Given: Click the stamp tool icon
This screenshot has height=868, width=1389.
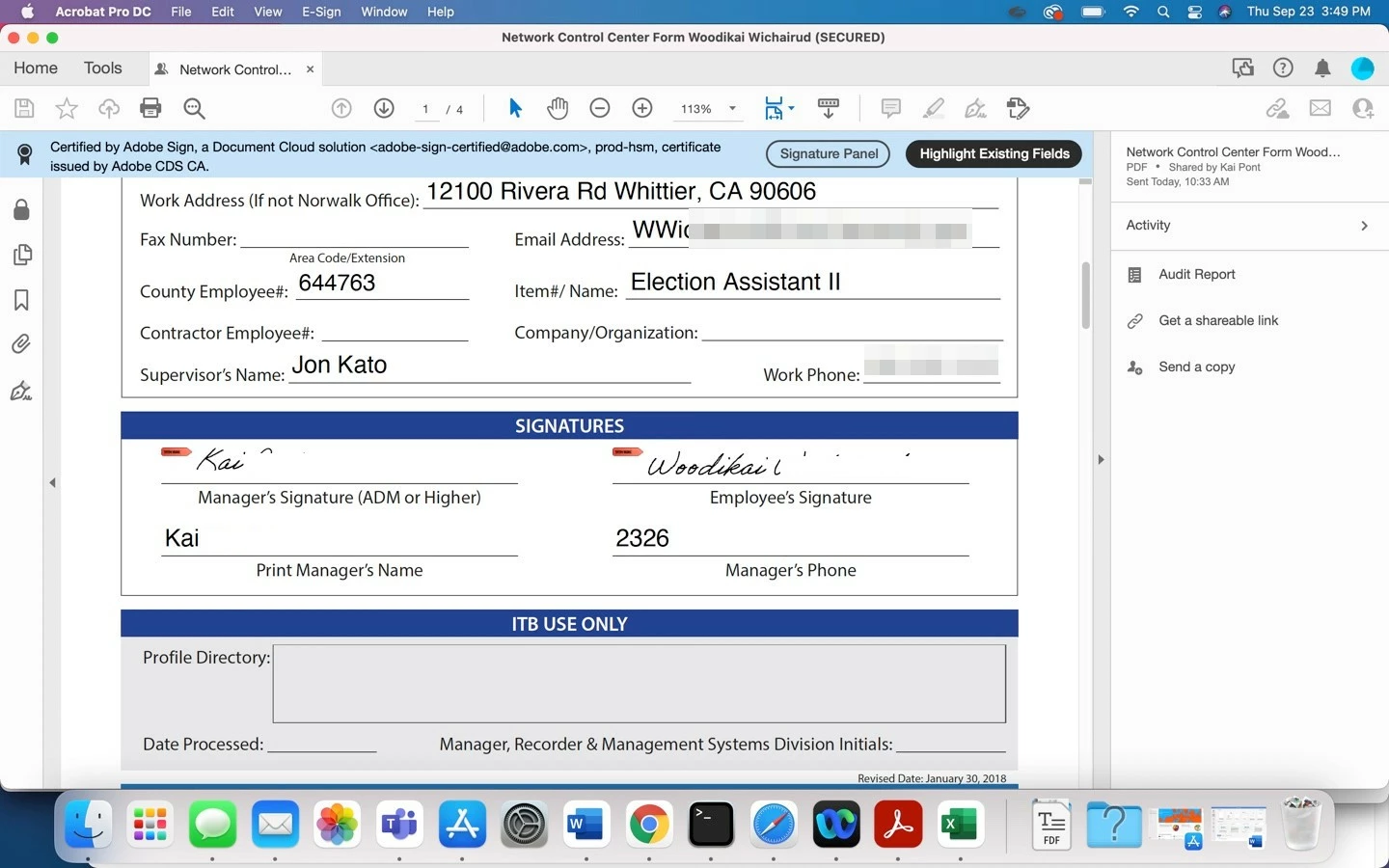Looking at the screenshot, I should 1018,108.
